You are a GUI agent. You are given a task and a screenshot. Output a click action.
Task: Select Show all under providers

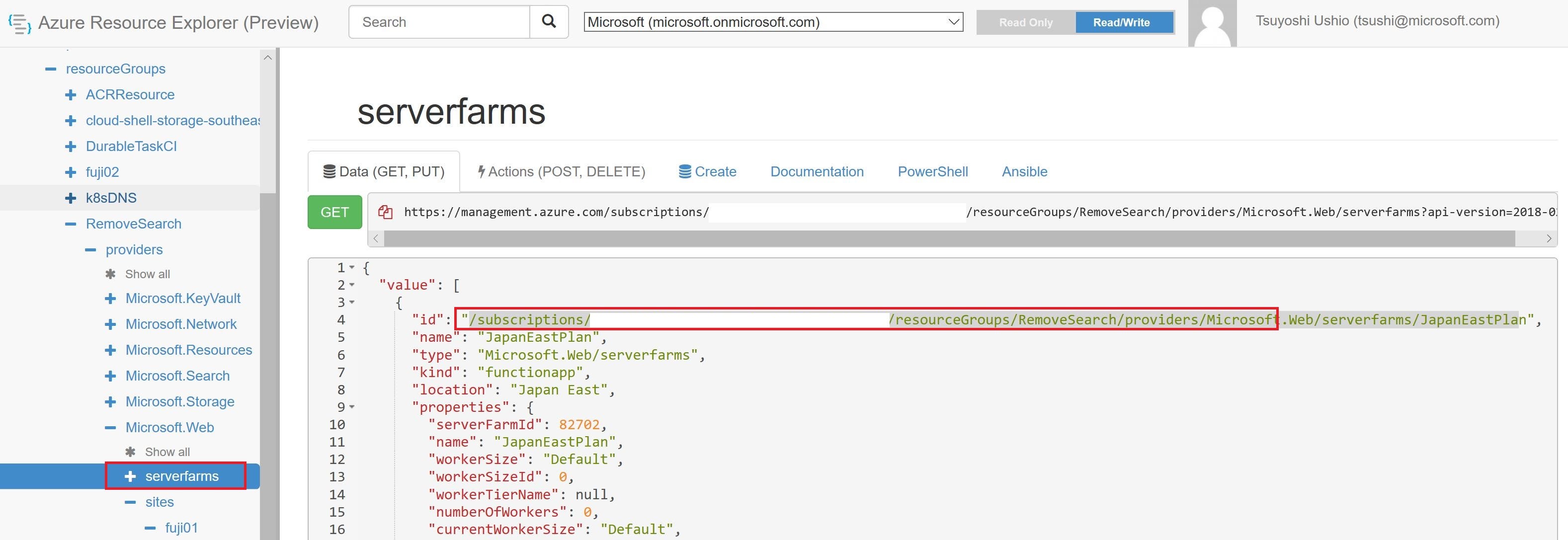tap(147, 274)
